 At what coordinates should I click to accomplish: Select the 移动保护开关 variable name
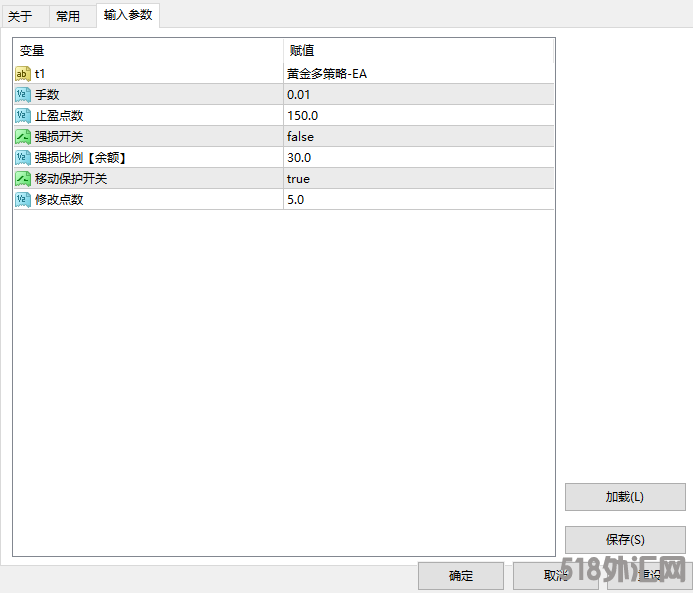pos(71,179)
